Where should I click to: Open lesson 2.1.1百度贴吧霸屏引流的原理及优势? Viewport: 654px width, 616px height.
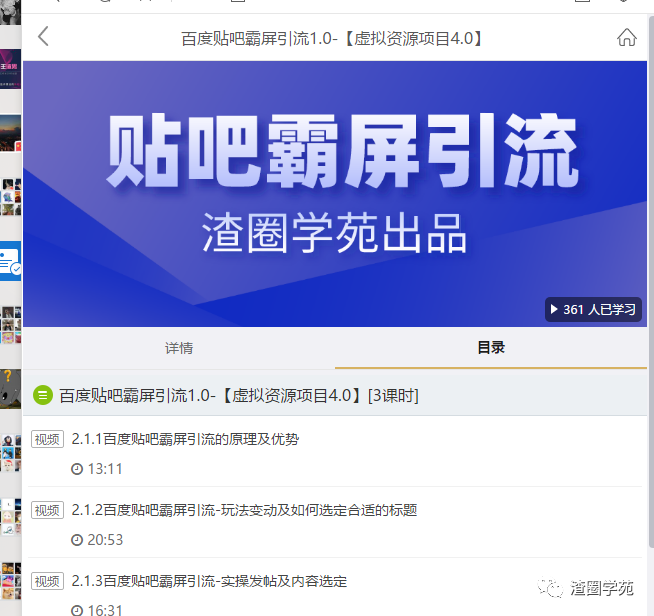click(185, 439)
